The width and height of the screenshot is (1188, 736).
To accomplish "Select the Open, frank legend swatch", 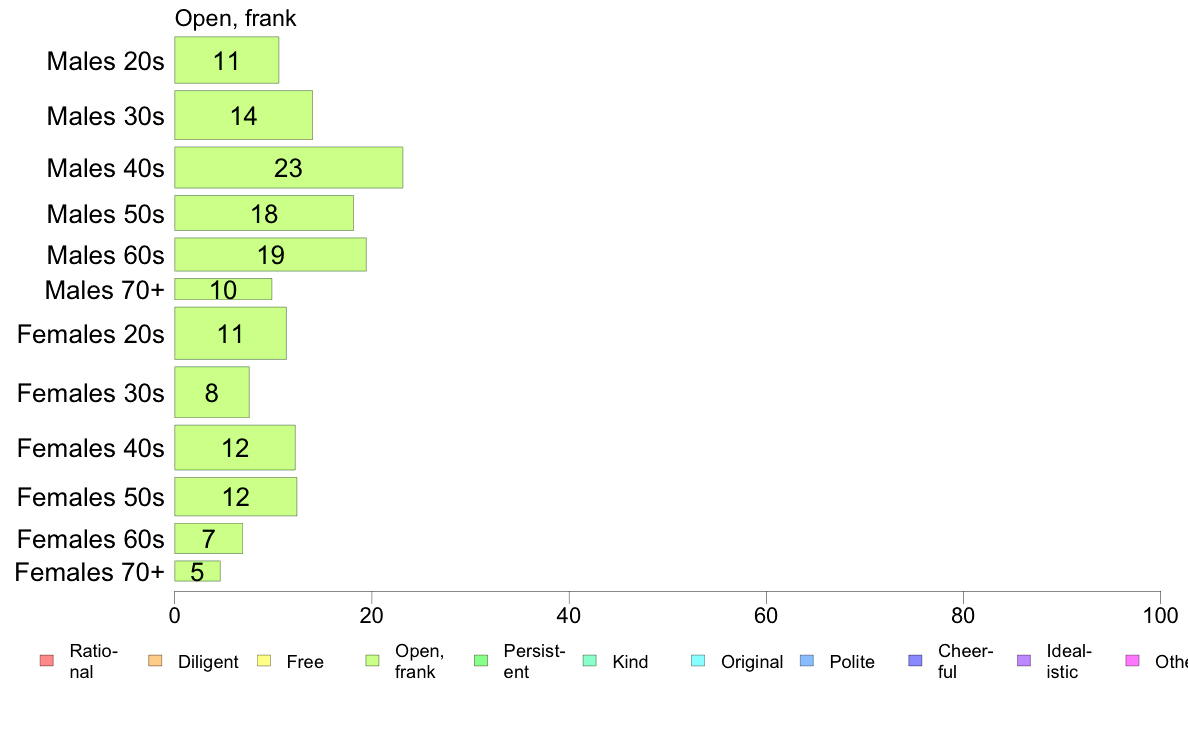I will 372,661.
